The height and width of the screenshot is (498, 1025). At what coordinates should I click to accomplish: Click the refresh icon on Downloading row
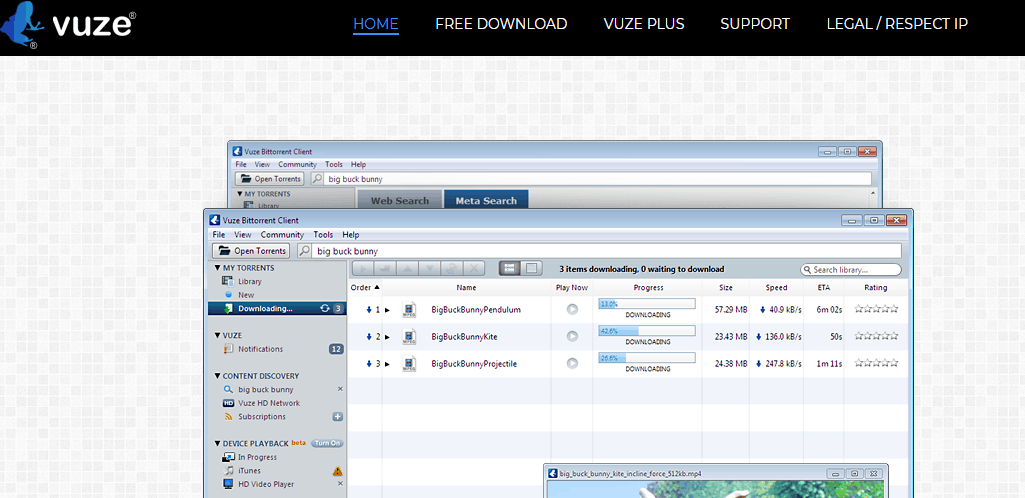324,308
